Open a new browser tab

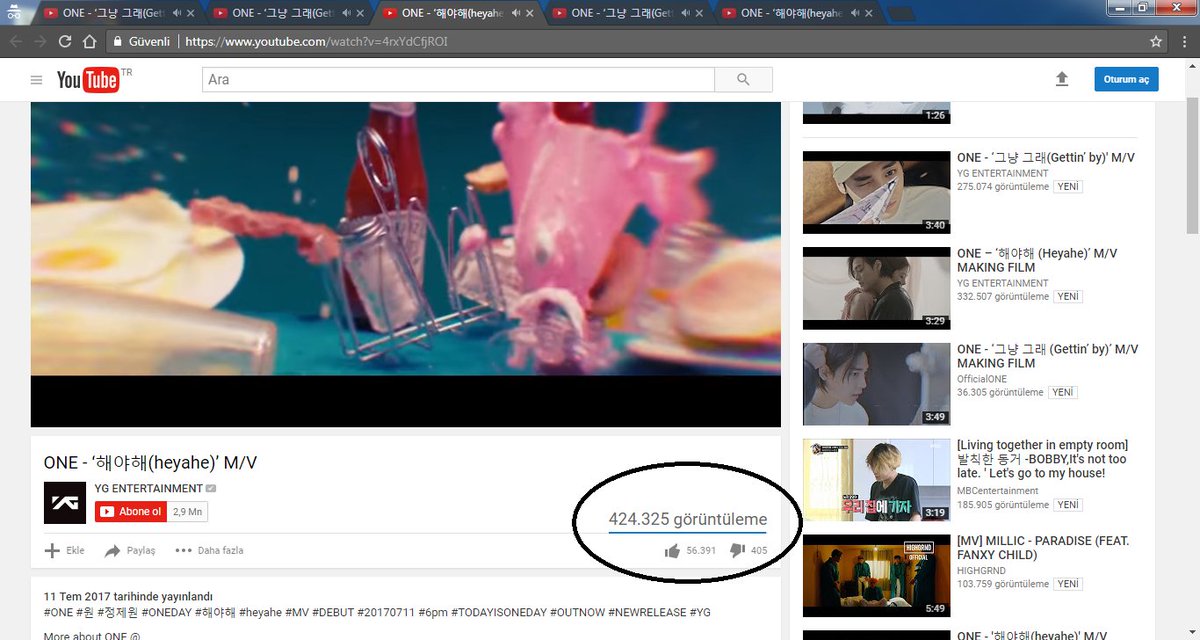tap(900, 14)
